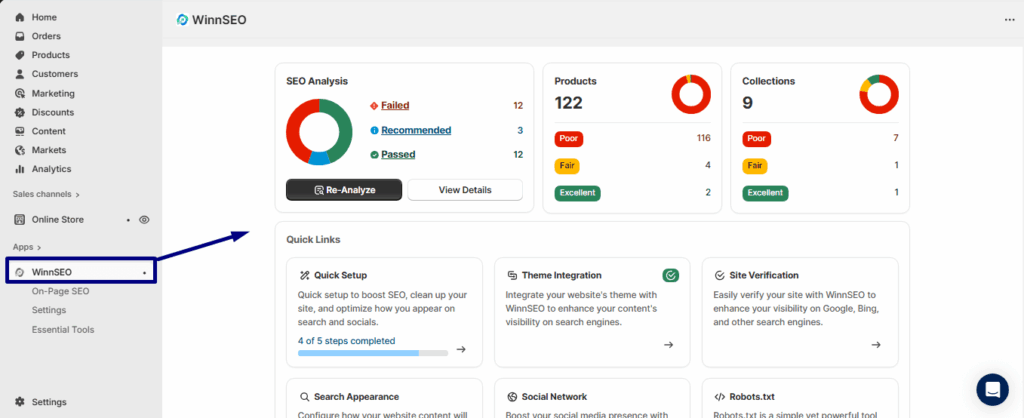The image size is (1024, 418).
Task: Open Theme Integration via its arrow
Action: pos(668,345)
